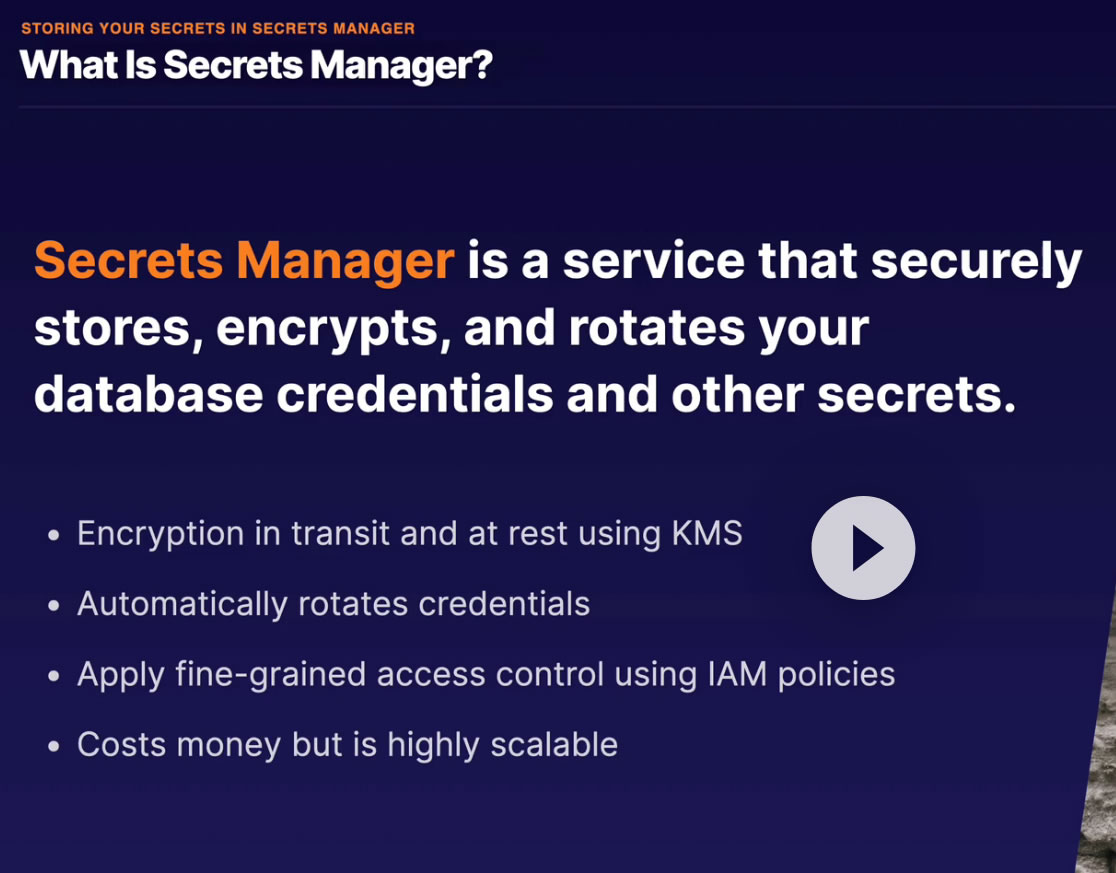This screenshot has height=873, width=1116.
Task: Click the bullet dot before "Costs money"
Action: coord(54,746)
